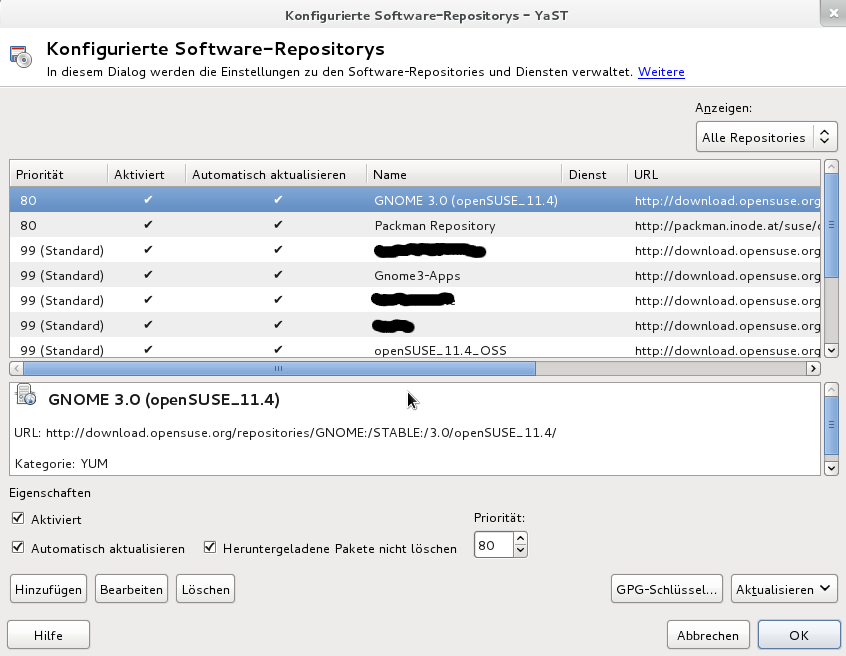Click the table's horizontal scroll left arrow
The height and width of the screenshot is (656, 846).
pos(16,368)
